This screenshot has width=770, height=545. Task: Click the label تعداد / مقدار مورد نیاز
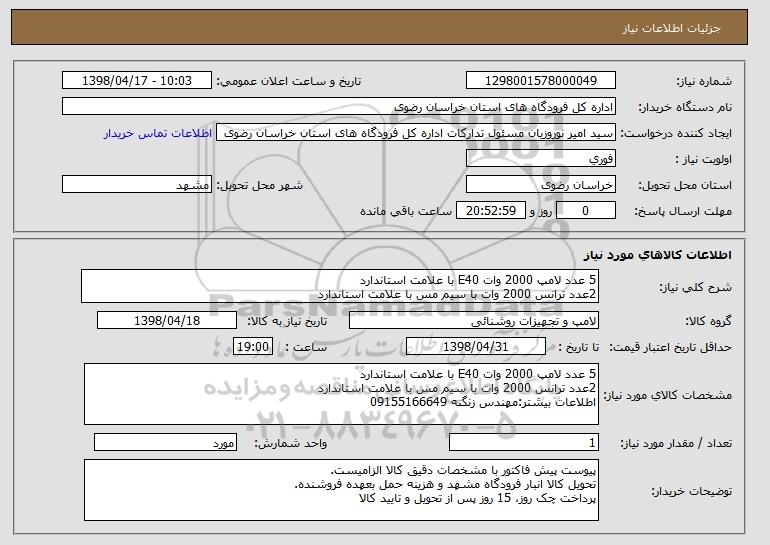pyautogui.click(x=676, y=443)
